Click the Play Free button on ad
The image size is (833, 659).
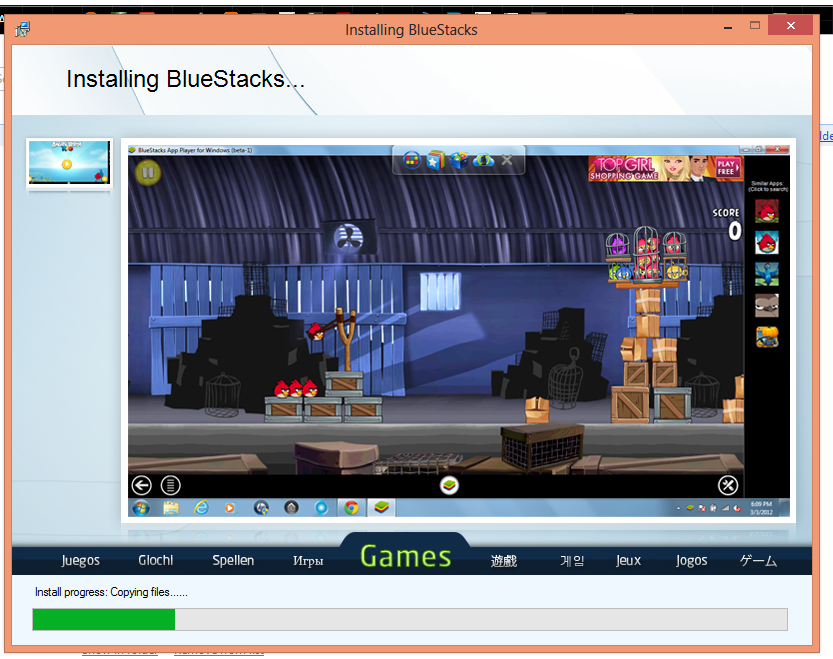727,167
